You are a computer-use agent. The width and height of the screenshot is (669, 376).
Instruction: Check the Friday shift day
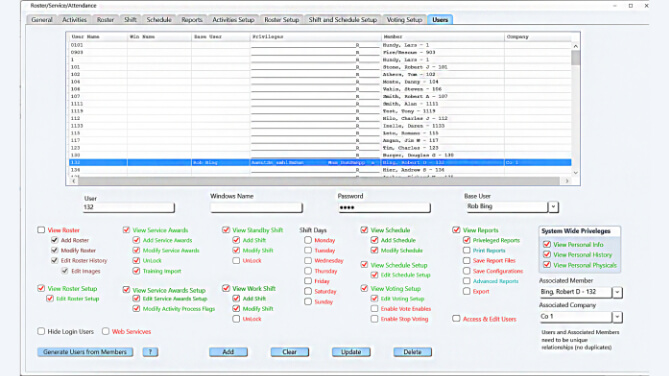coord(308,281)
